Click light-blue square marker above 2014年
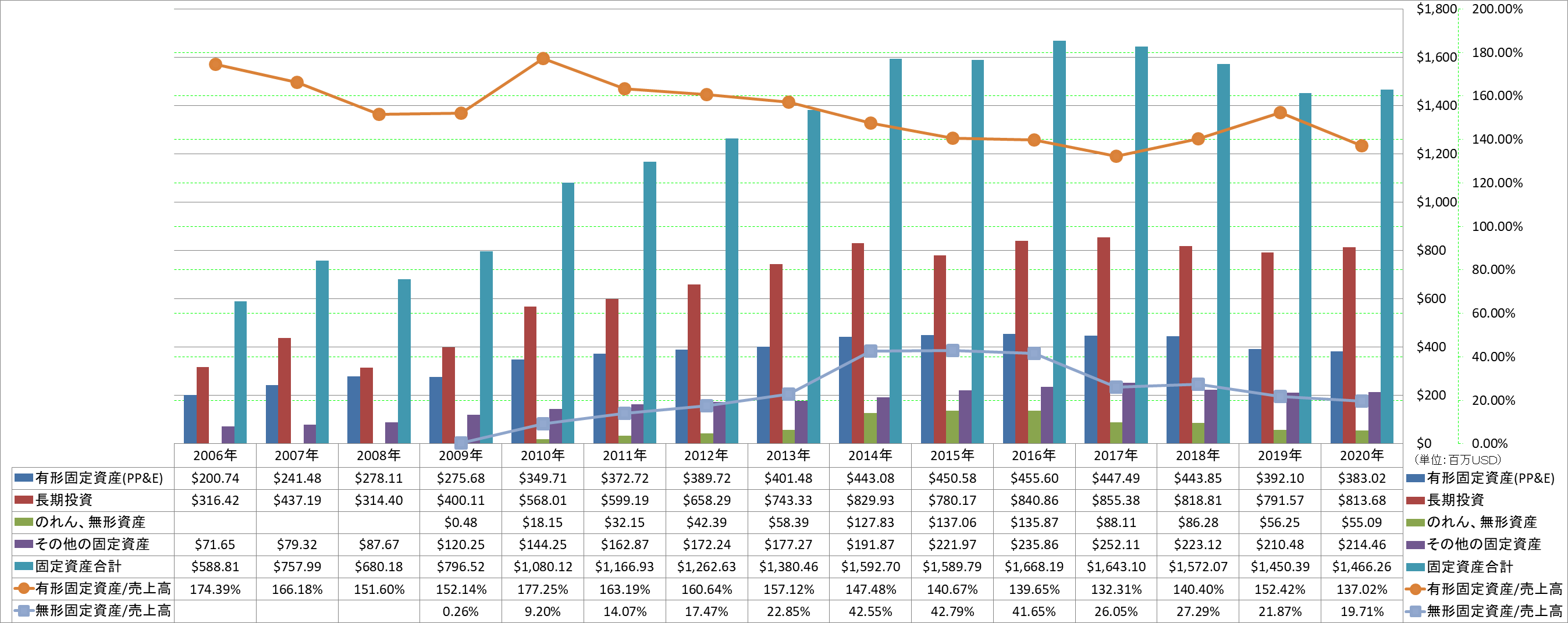This screenshot has width=1568, height=623. [870, 351]
